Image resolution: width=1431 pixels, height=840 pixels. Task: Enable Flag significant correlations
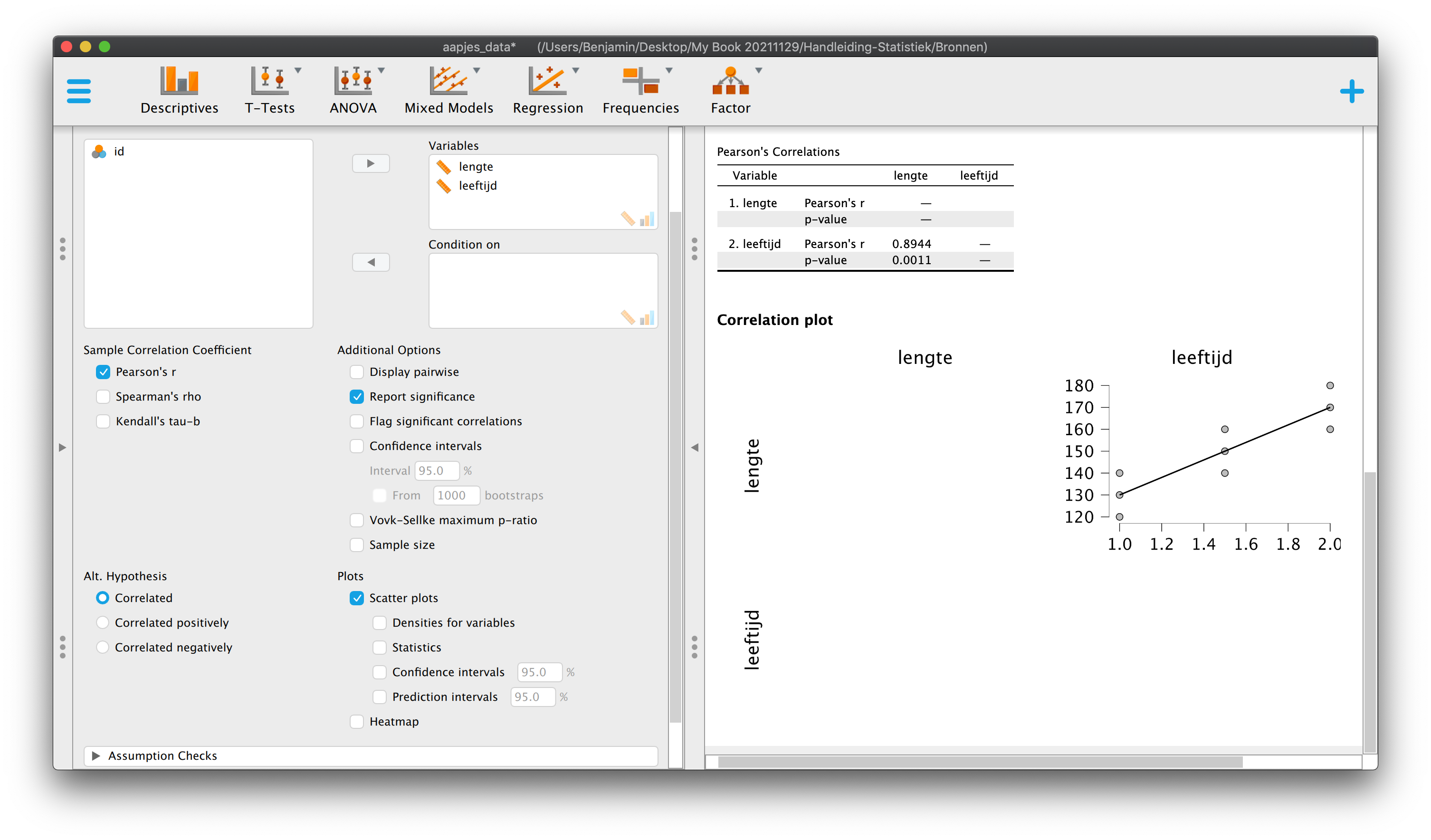pos(357,421)
